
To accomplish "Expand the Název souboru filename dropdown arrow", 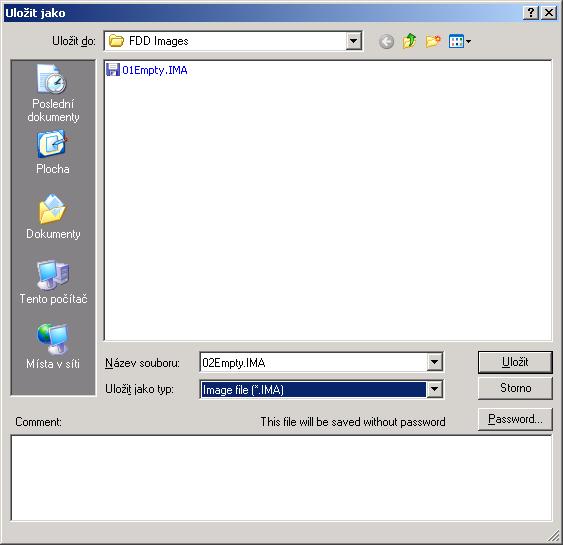I will [x=434, y=362].
